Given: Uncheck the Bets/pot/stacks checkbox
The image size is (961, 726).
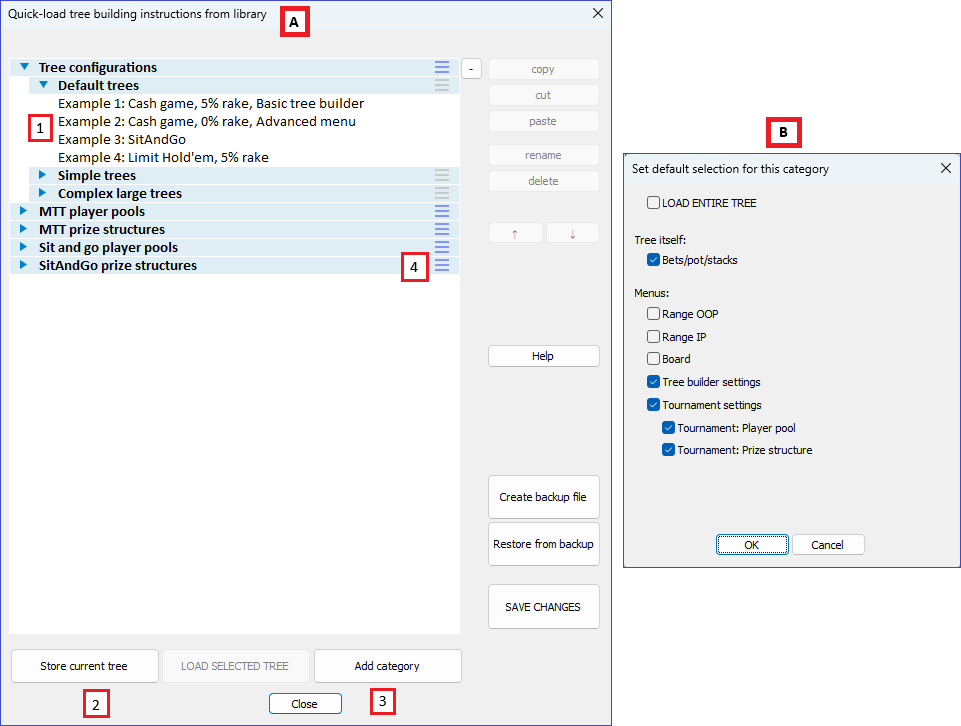Looking at the screenshot, I should click(x=653, y=257).
